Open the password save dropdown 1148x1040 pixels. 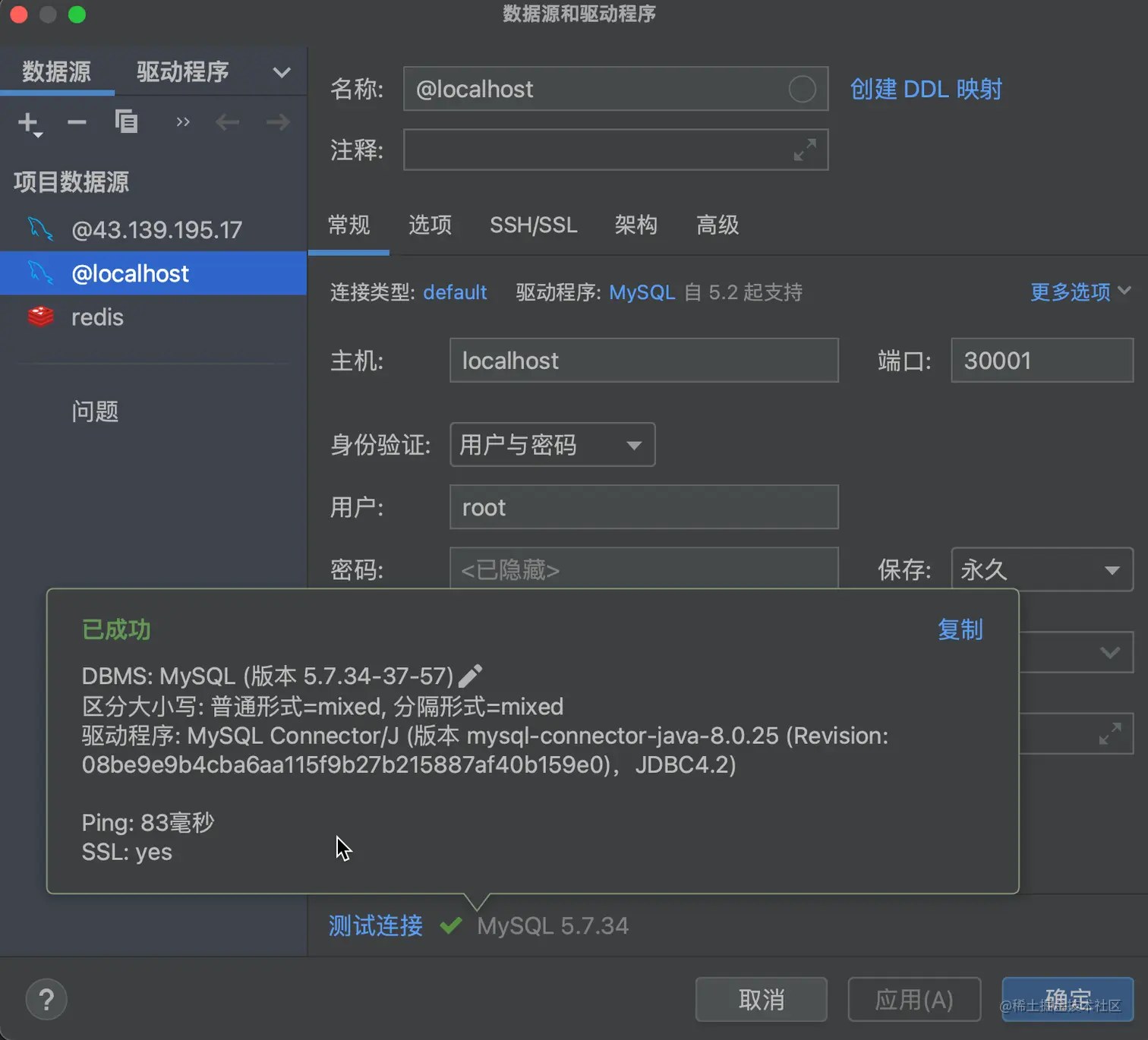1042,569
